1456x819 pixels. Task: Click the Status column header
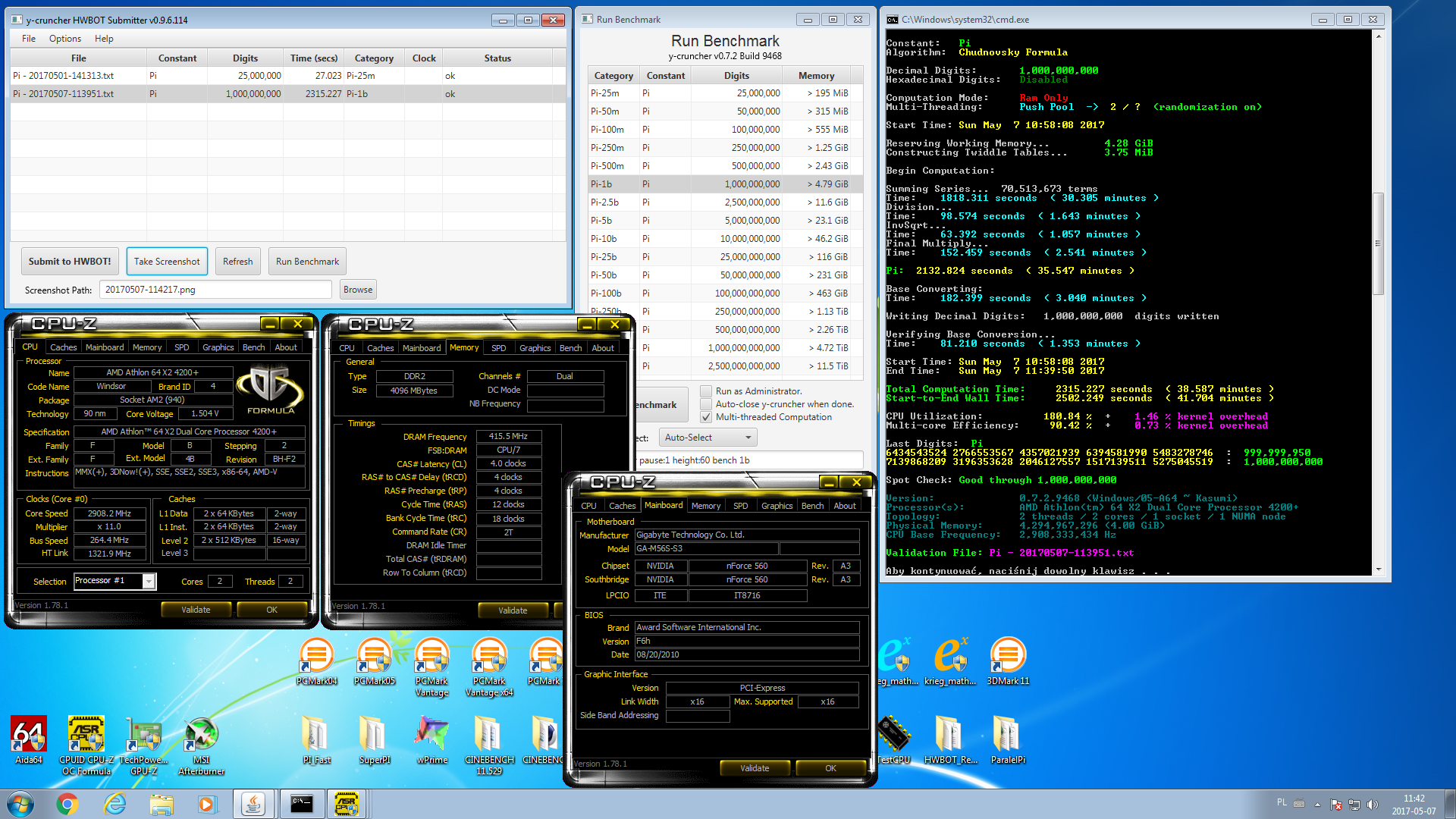(497, 58)
